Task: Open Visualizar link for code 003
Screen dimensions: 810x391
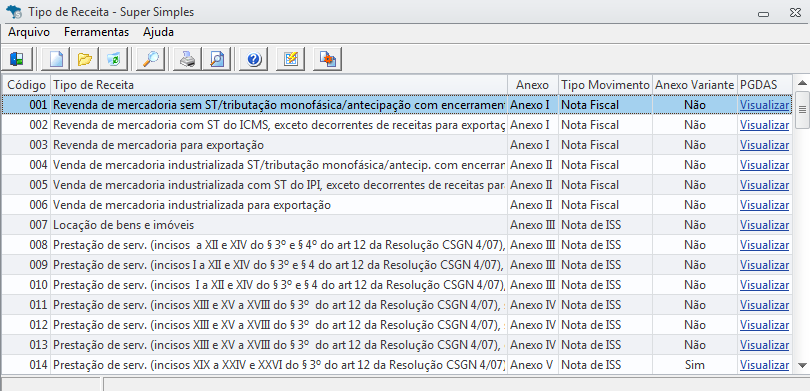Action: [x=764, y=145]
